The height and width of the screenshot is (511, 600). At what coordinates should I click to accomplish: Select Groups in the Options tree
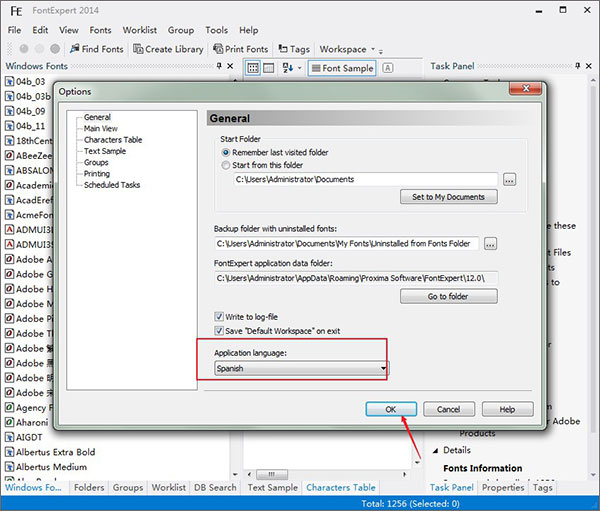[96, 162]
